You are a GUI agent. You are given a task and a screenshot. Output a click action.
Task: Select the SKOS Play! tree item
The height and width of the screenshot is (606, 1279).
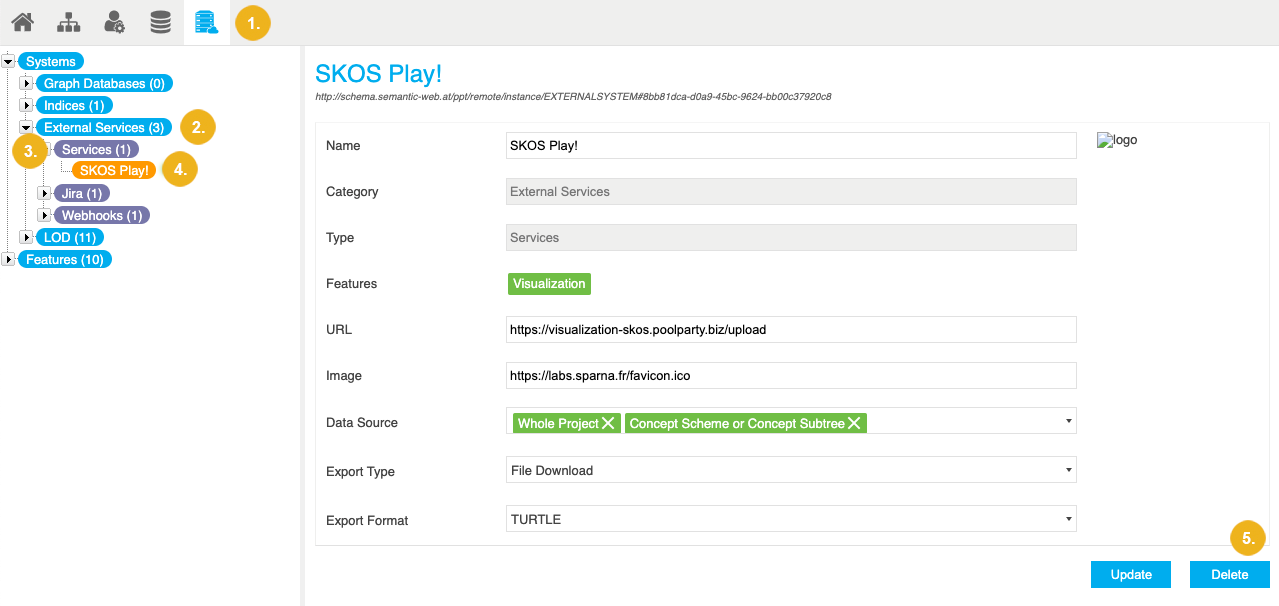[x=115, y=171]
